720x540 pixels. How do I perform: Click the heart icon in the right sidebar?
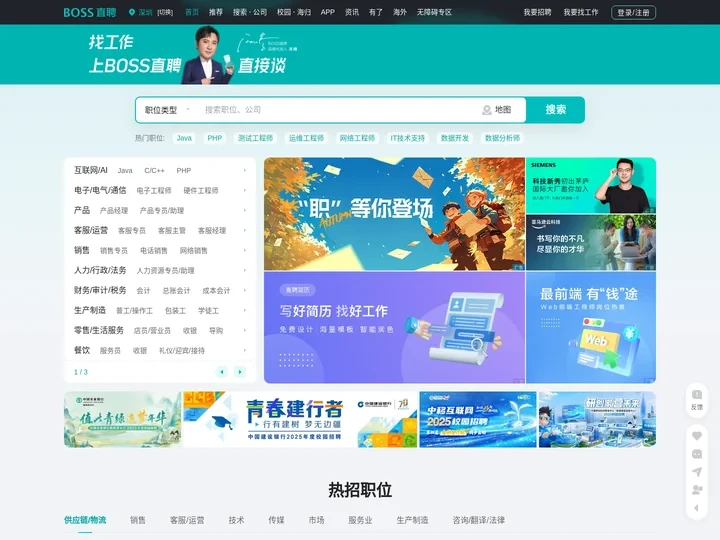point(697,436)
